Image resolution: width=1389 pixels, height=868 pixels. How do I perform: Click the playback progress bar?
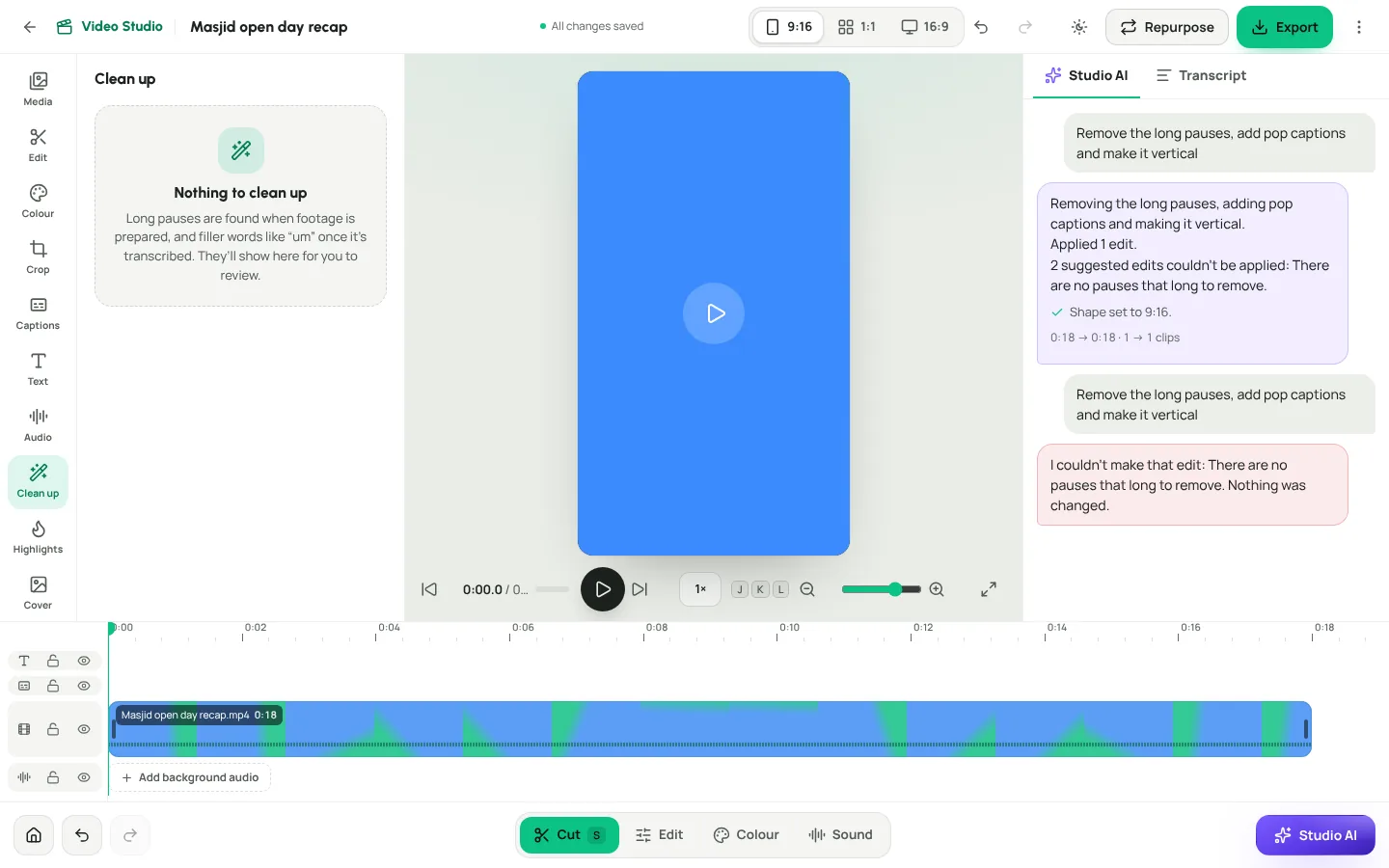[x=552, y=589]
